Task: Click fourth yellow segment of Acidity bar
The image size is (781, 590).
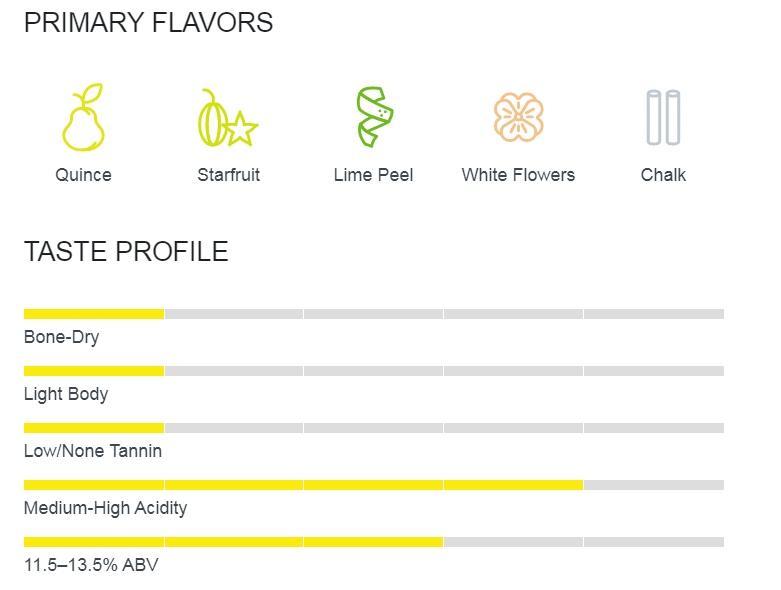Action: (x=513, y=485)
